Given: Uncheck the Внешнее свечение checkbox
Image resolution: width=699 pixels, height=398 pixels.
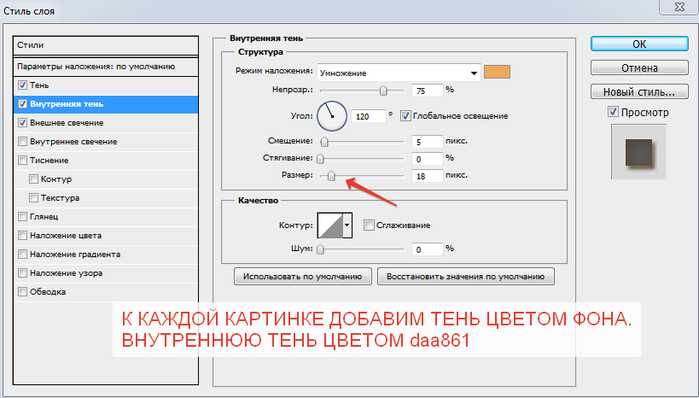Looking at the screenshot, I should (22, 123).
